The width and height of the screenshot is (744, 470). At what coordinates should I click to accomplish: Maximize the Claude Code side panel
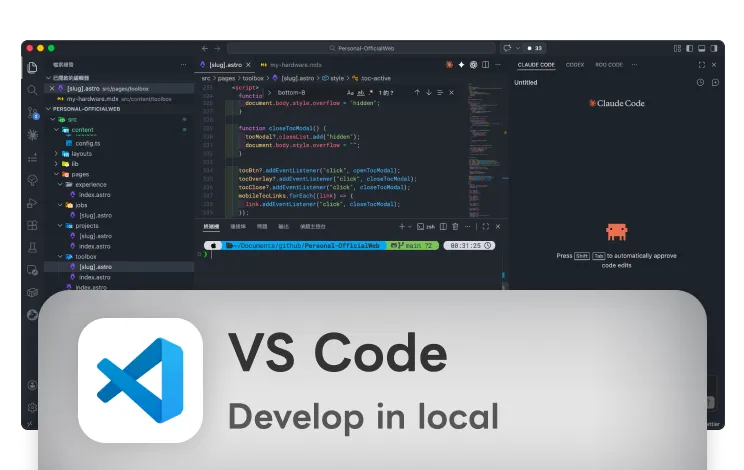[x=702, y=65]
